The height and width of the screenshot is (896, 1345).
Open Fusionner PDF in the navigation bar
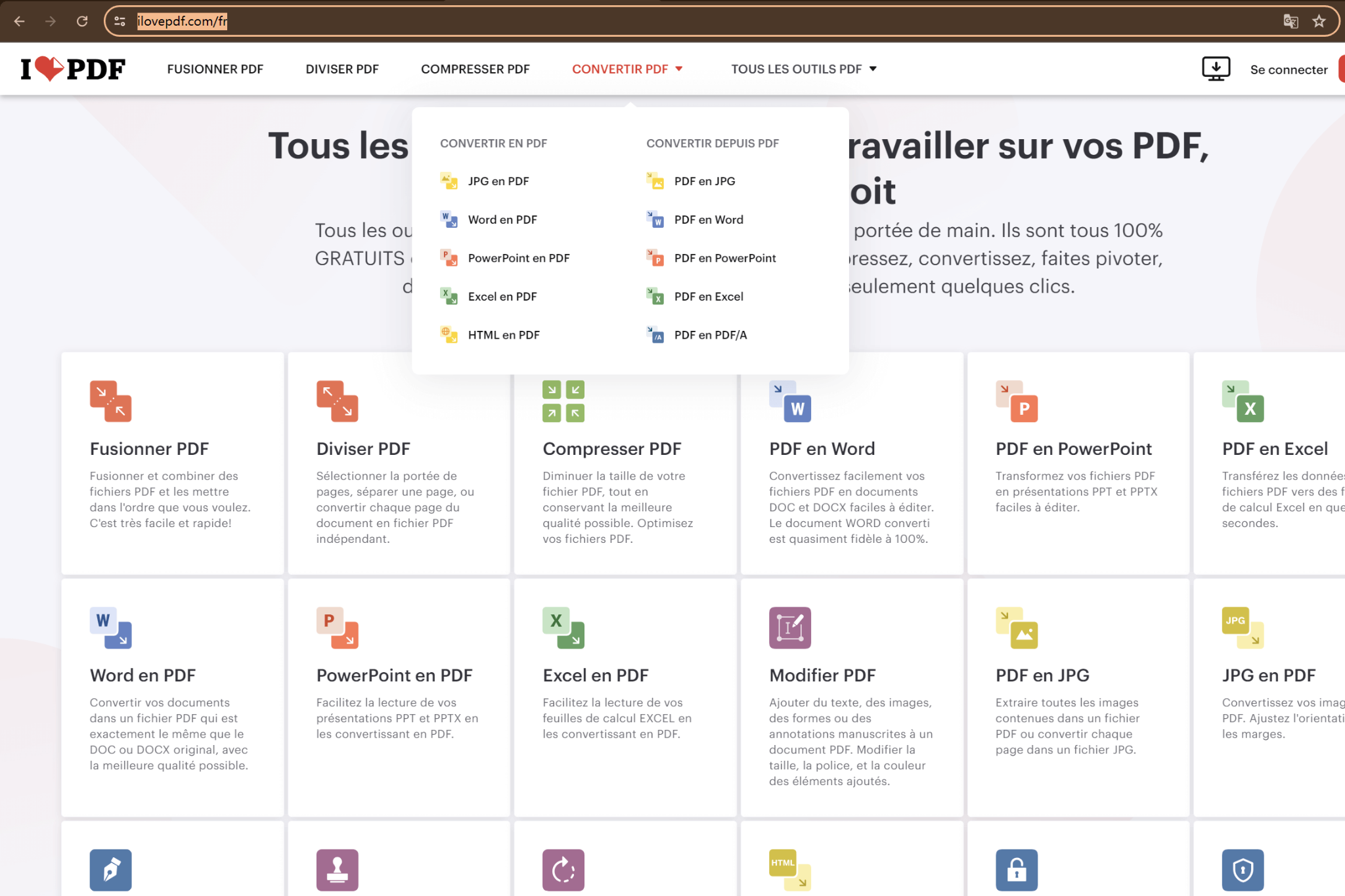[x=215, y=69]
